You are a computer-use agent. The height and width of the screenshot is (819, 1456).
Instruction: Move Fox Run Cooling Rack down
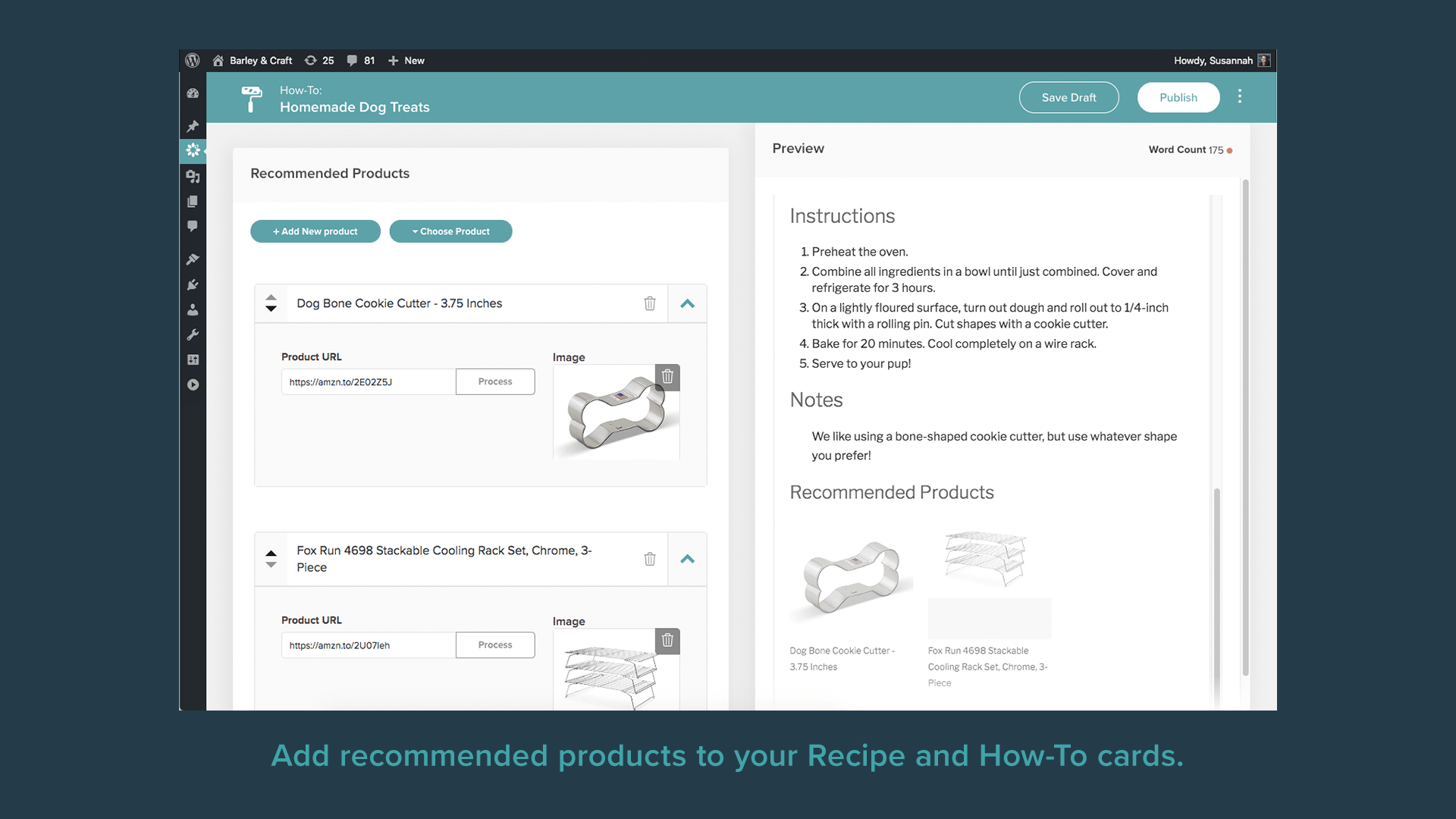pos(271,564)
